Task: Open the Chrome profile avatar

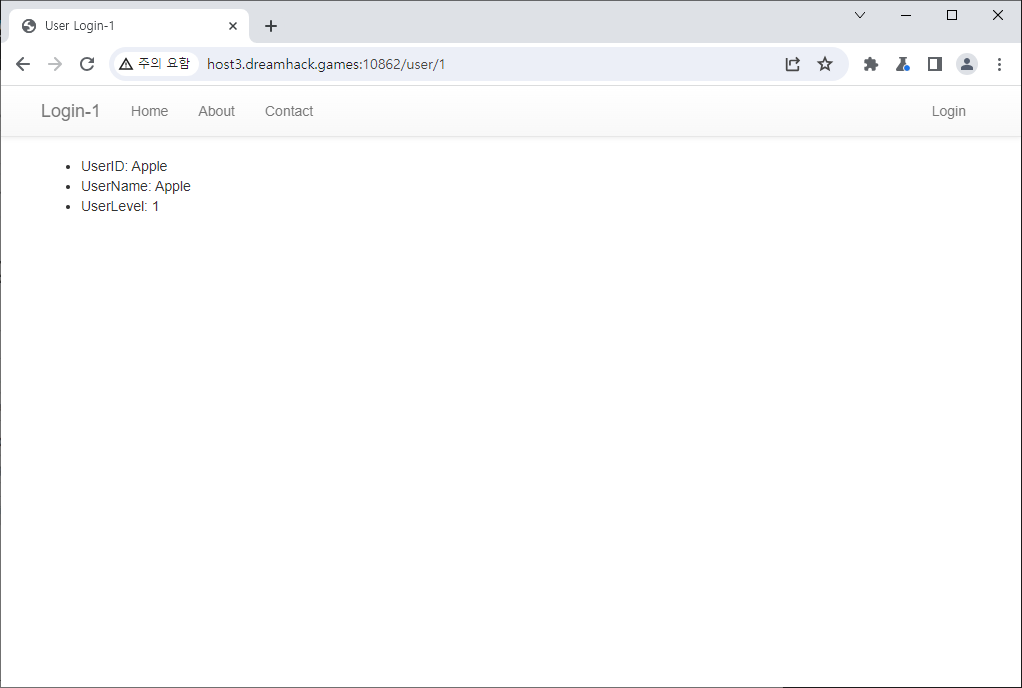Action: click(x=967, y=64)
